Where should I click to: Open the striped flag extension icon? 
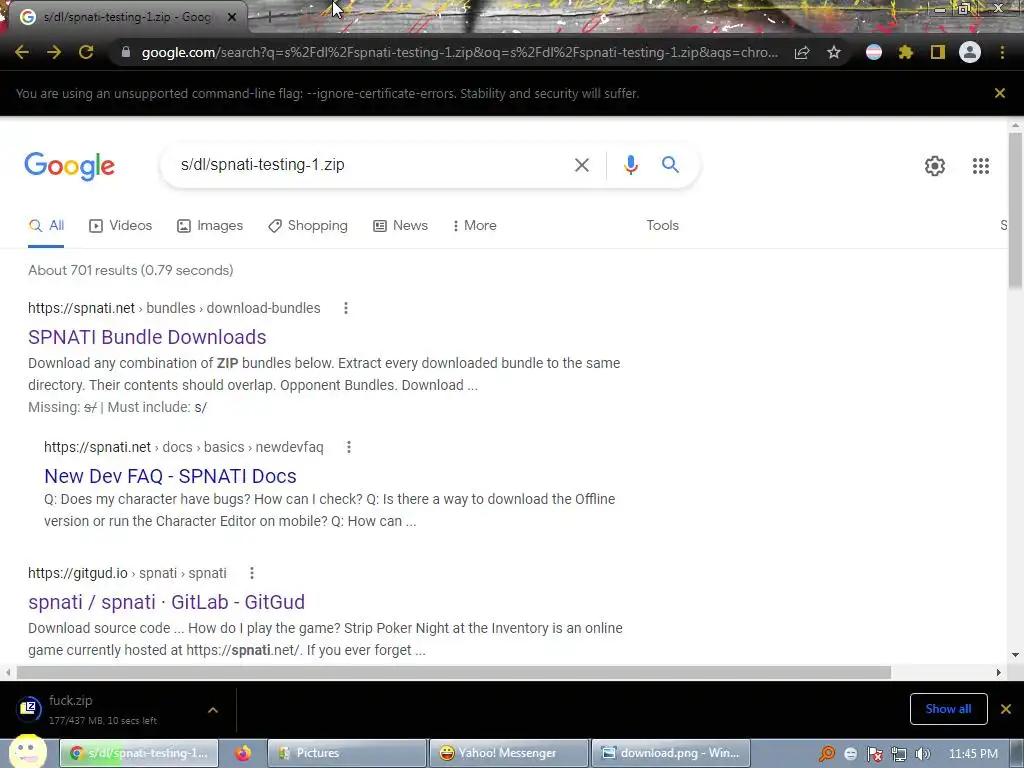874,52
